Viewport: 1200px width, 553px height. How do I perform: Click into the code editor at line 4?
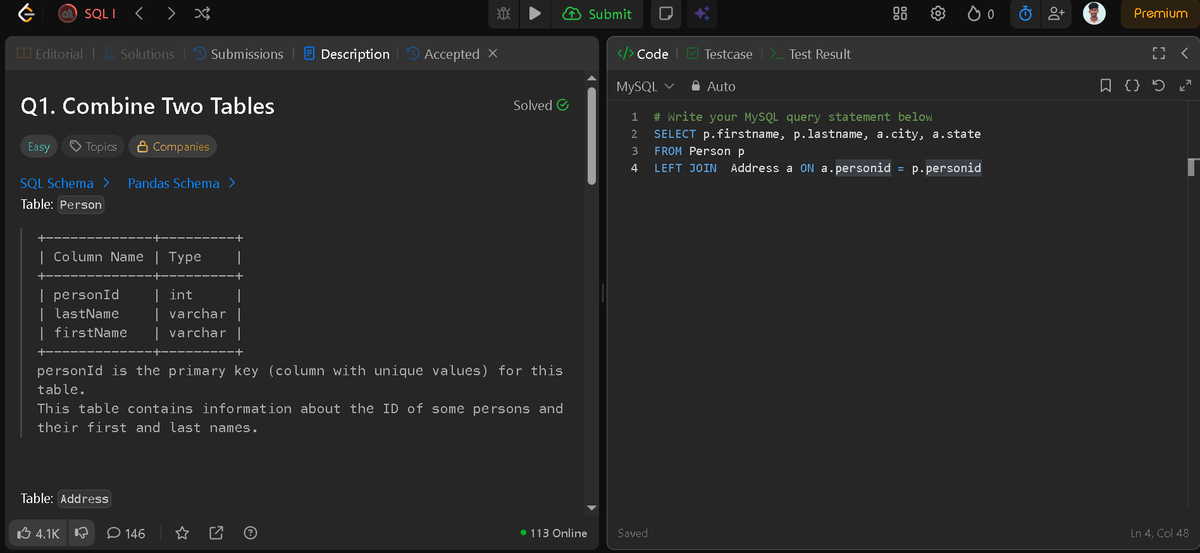pos(817,168)
